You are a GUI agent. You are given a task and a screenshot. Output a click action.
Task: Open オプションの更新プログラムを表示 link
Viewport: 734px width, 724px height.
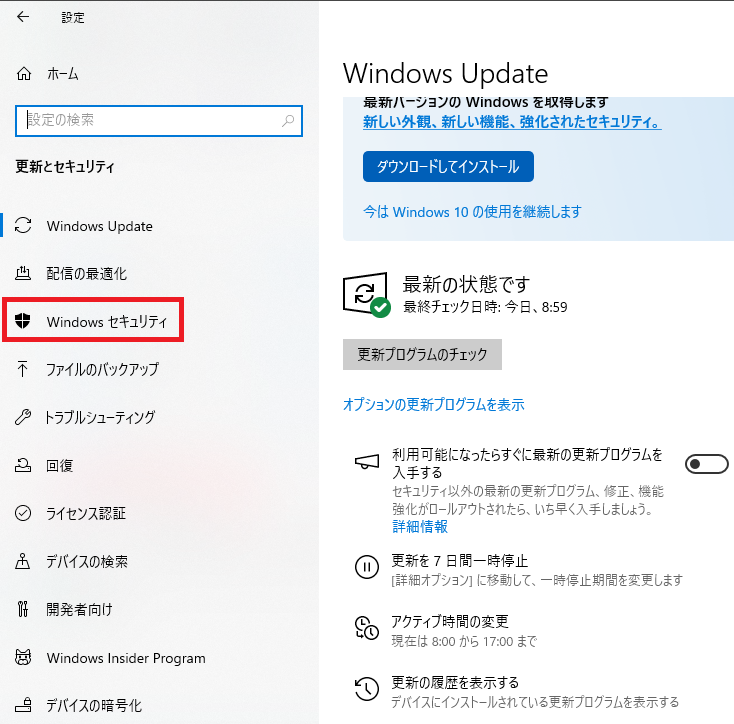tap(433, 405)
